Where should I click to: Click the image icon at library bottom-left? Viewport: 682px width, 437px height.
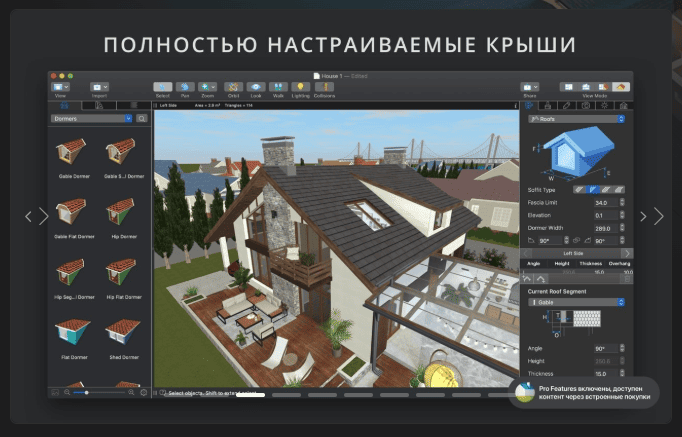pyautogui.click(x=55, y=392)
